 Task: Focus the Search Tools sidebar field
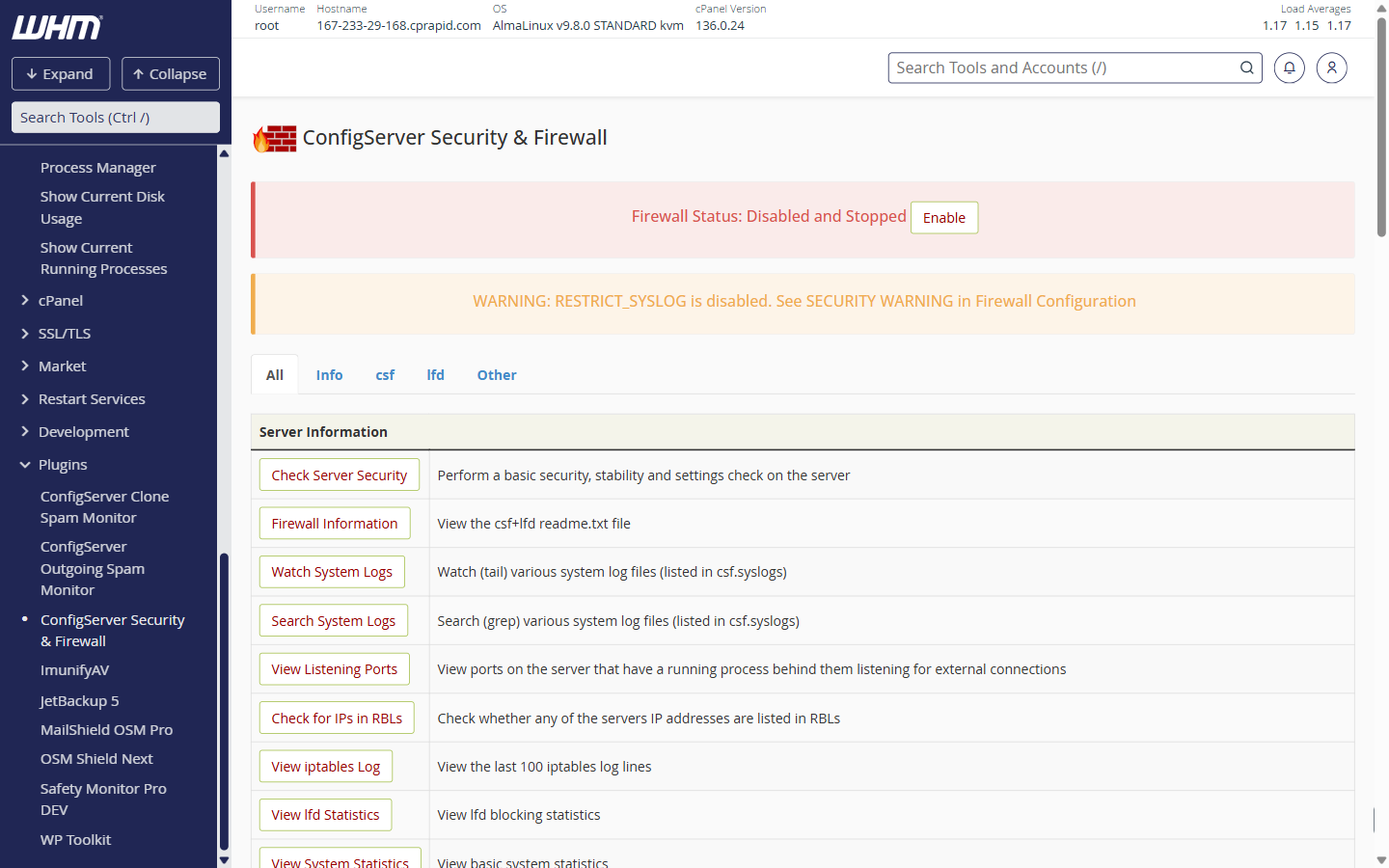pyautogui.click(x=116, y=118)
